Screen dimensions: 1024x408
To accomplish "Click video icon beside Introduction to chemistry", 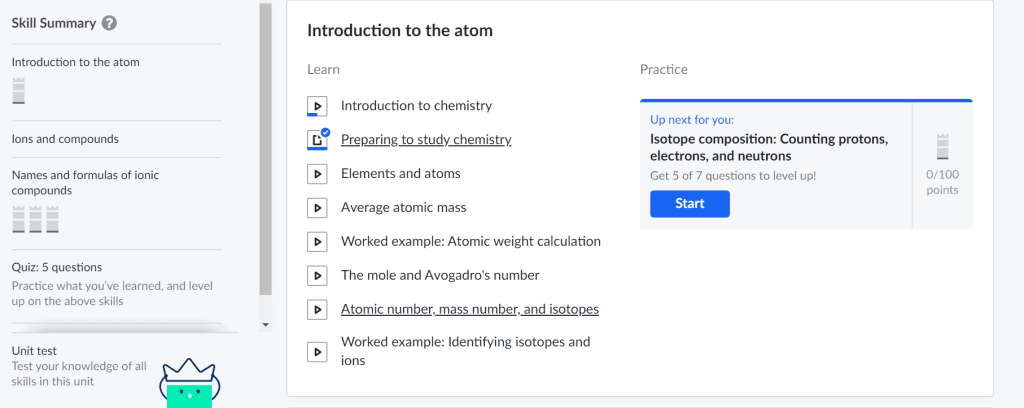I will coord(317,106).
